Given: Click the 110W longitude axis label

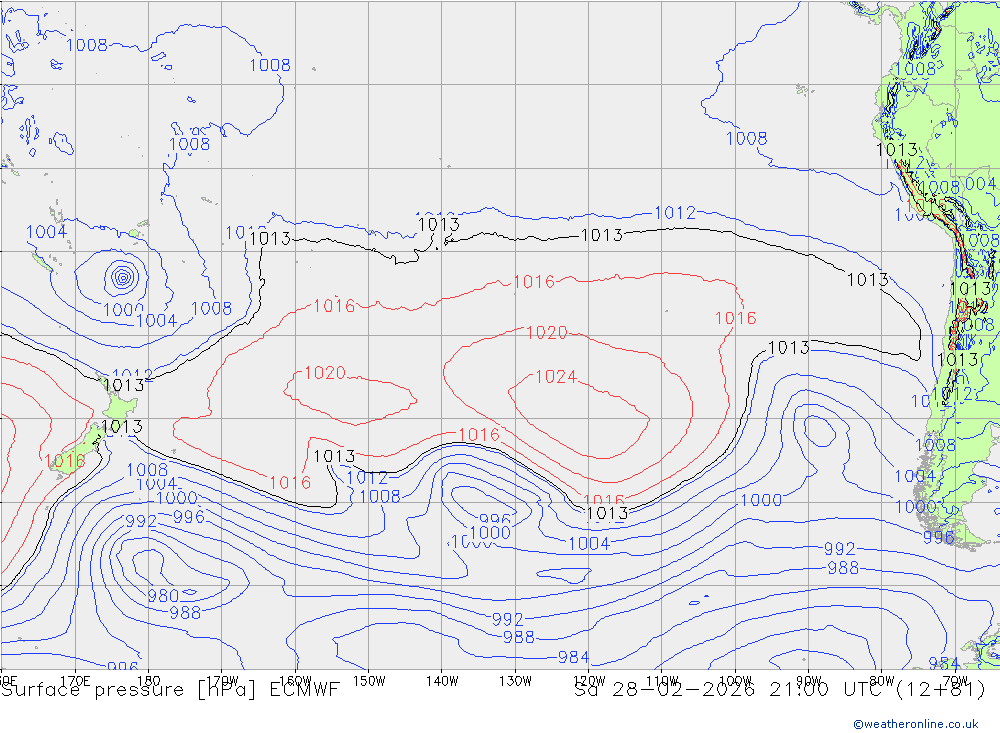Looking at the screenshot, I should pos(662,681).
